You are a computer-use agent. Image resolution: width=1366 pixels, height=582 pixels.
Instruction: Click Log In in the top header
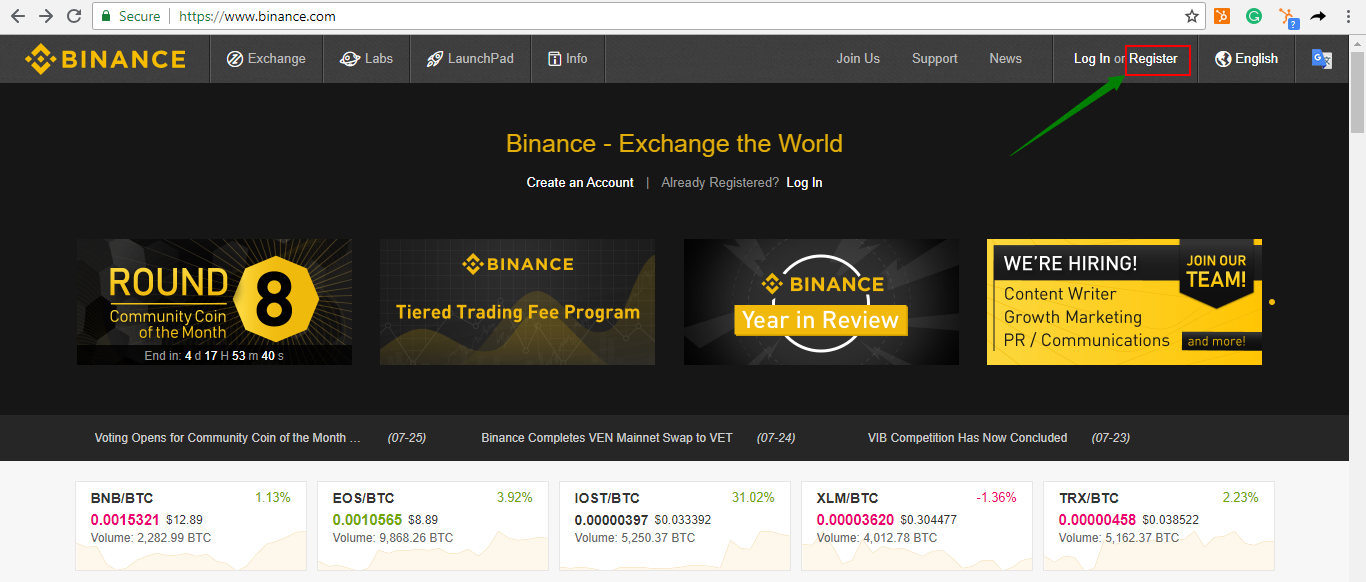[1092, 59]
